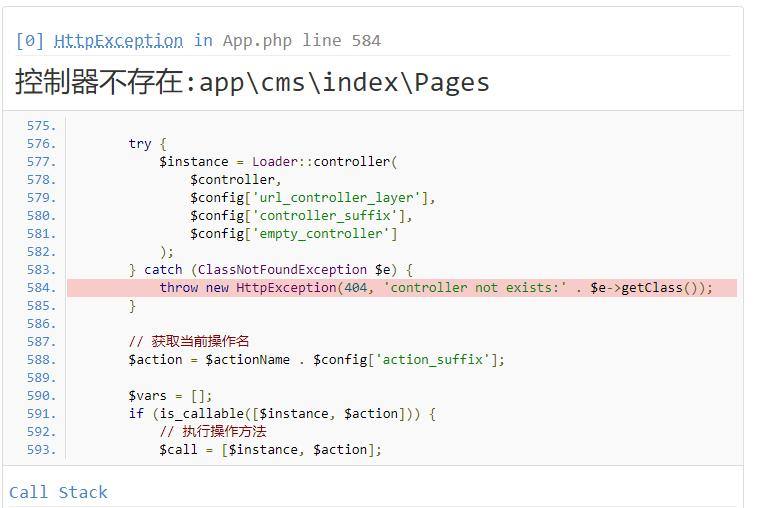Click the catch (ClassNotFoundException $e) line
Viewport: 761px width, 508px height.
pyautogui.click(x=270, y=270)
